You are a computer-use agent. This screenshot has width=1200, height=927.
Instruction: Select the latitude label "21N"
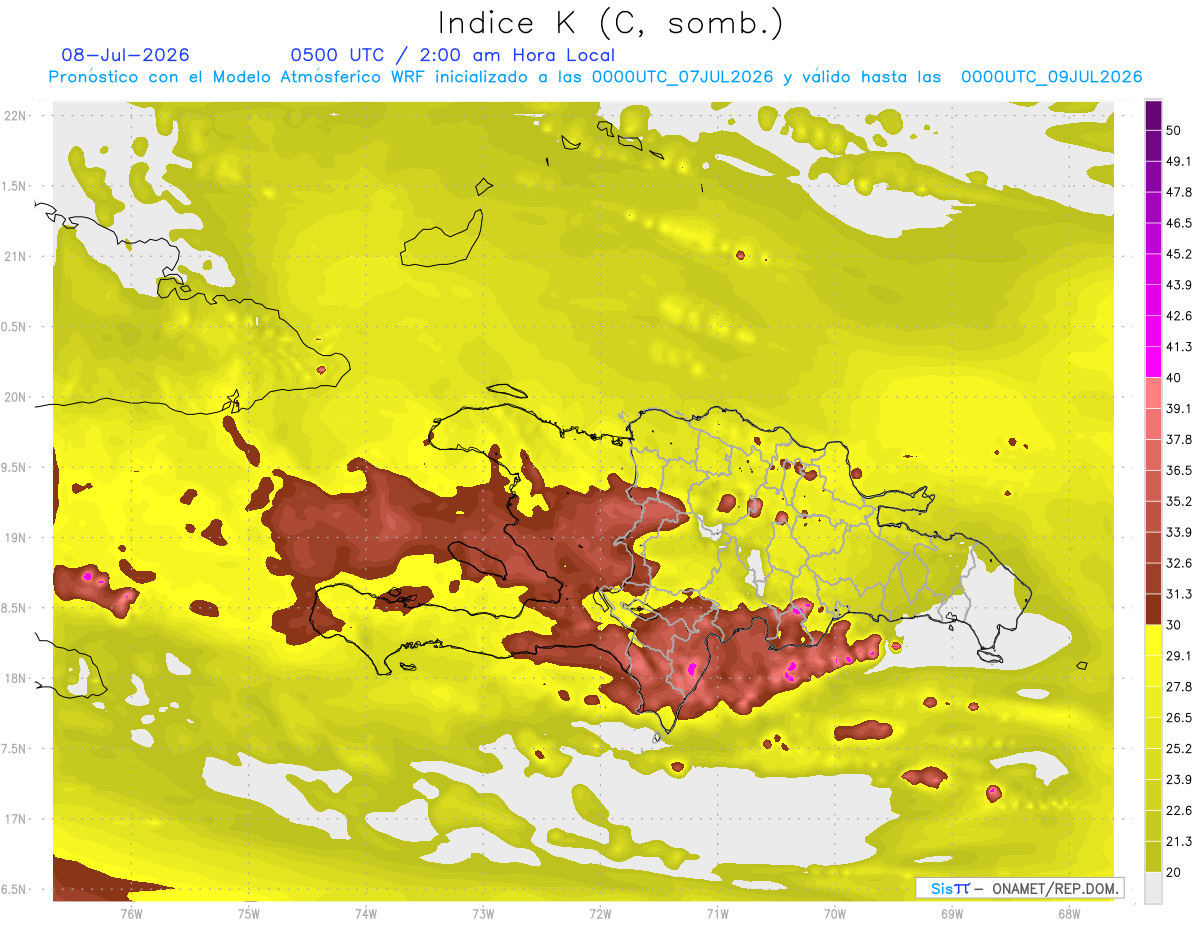(x=15, y=257)
